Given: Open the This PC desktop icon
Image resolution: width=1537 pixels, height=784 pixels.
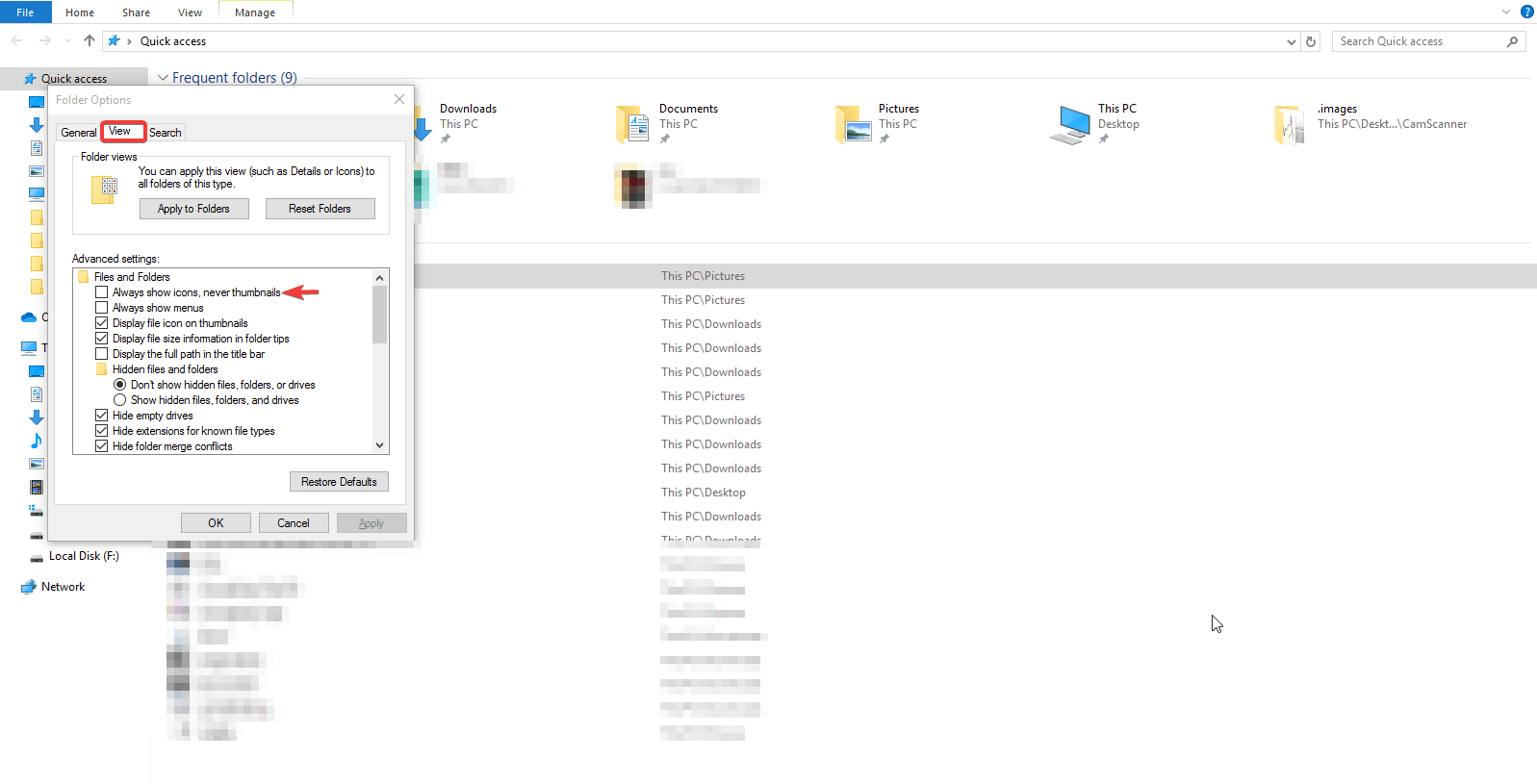Looking at the screenshot, I should pyautogui.click(x=1070, y=125).
